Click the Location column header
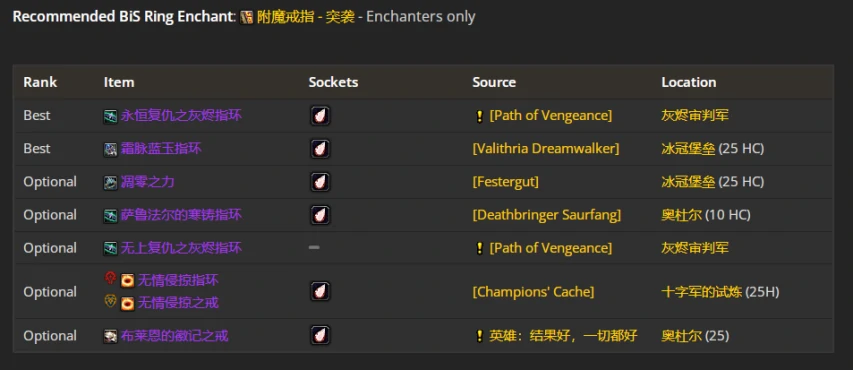Screen dimensions: 853x370 click(x=689, y=82)
